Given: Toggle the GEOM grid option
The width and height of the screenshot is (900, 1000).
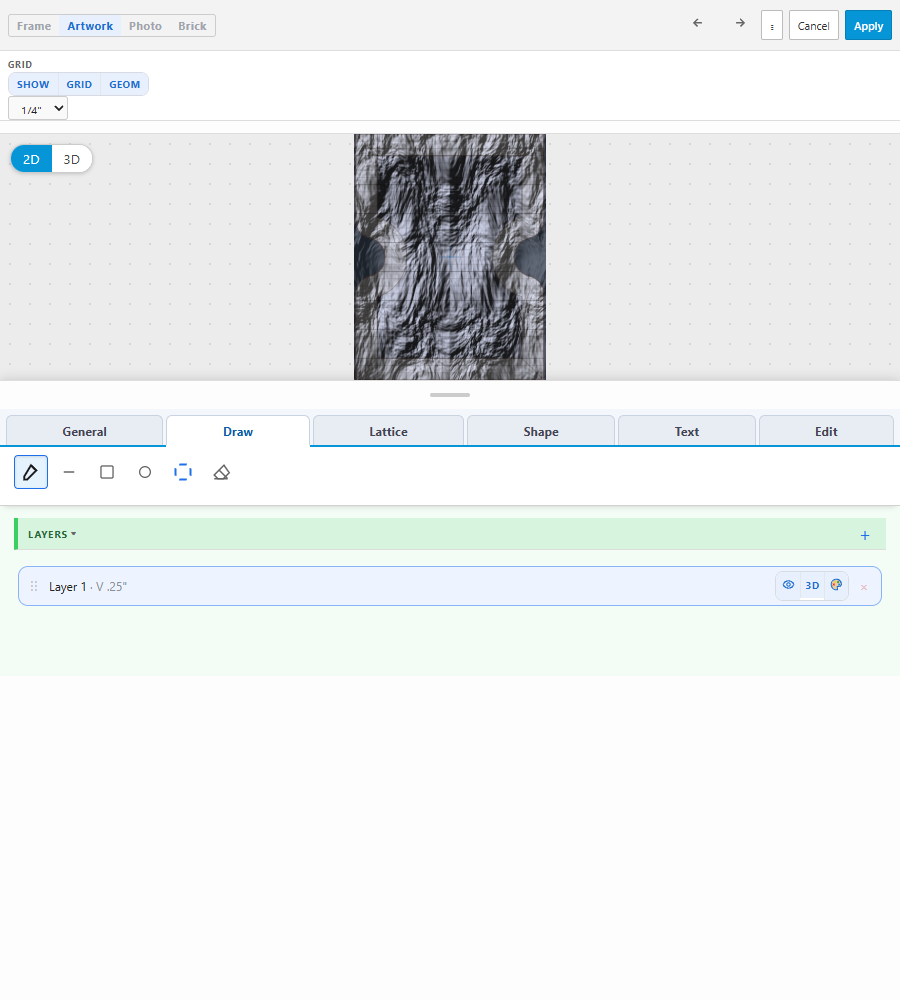Looking at the screenshot, I should 124,84.
